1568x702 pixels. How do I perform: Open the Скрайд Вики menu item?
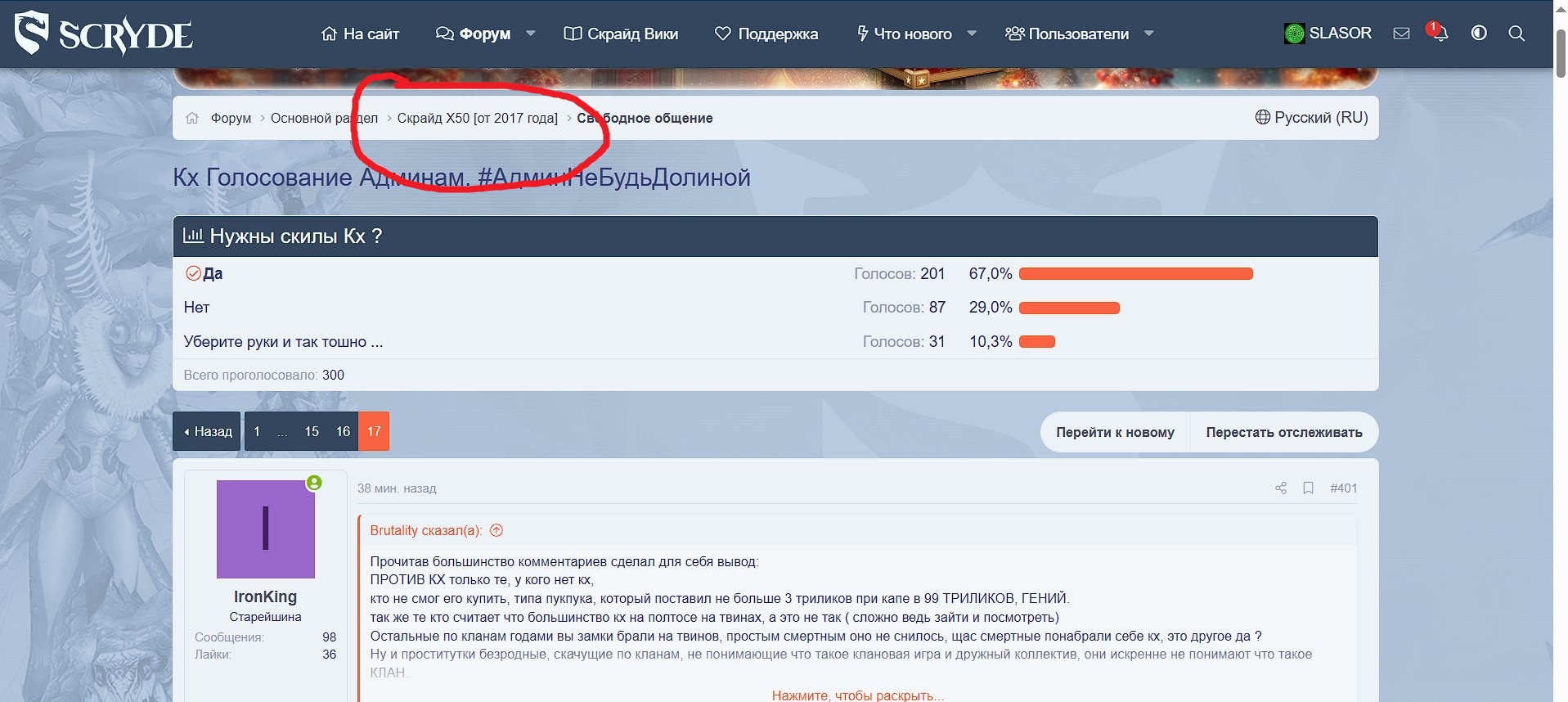(622, 34)
